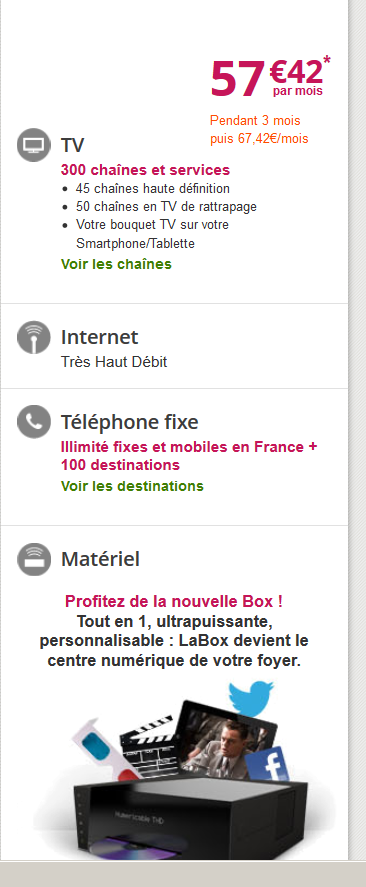The image size is (366, 887).
Task: Click the tablet showing a movie scene
Action: pyautogui.click(x=226, y=738)
